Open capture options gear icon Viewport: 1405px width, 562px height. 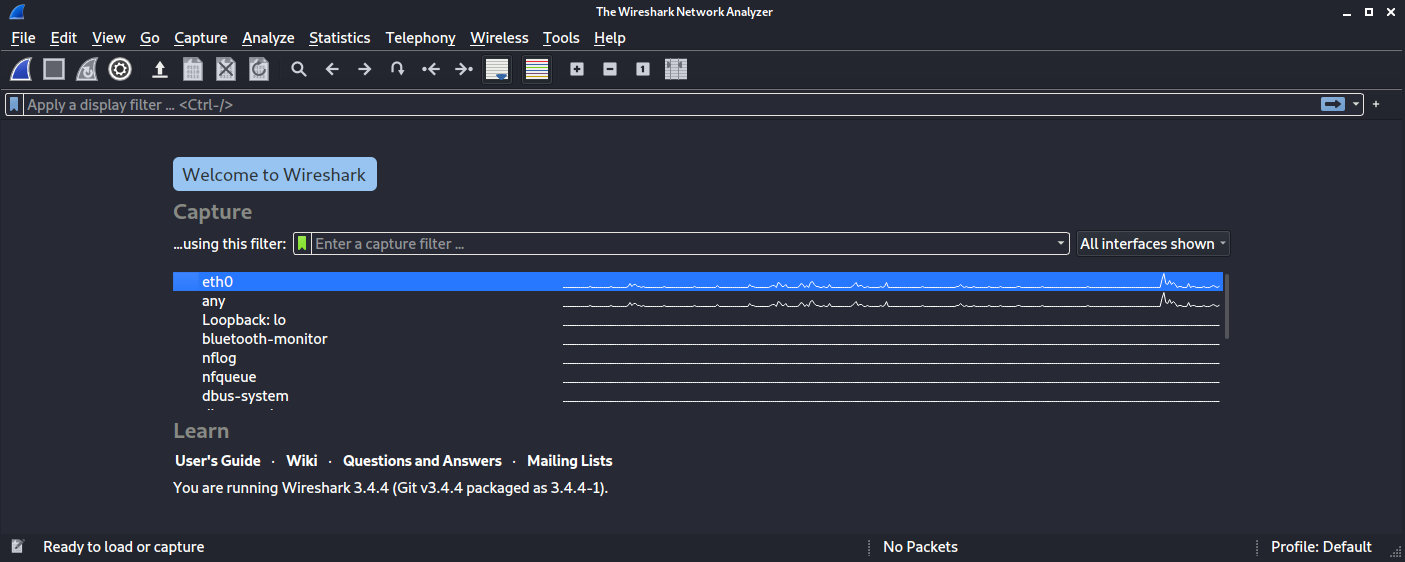click(120, 69)
